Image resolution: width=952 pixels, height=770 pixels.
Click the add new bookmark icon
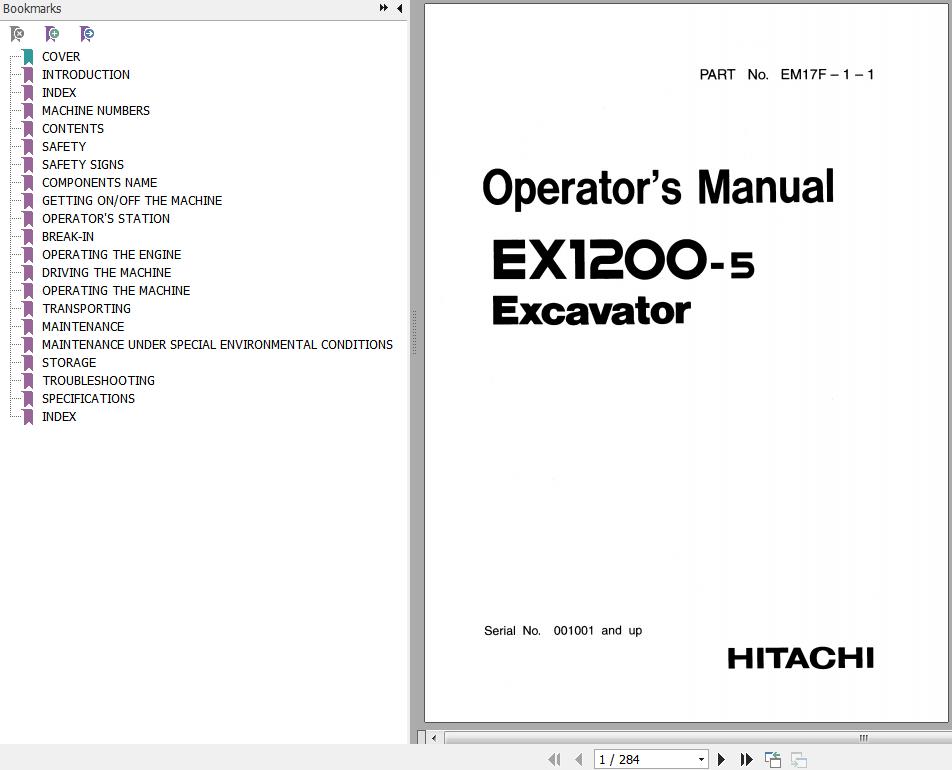(52, 34)
